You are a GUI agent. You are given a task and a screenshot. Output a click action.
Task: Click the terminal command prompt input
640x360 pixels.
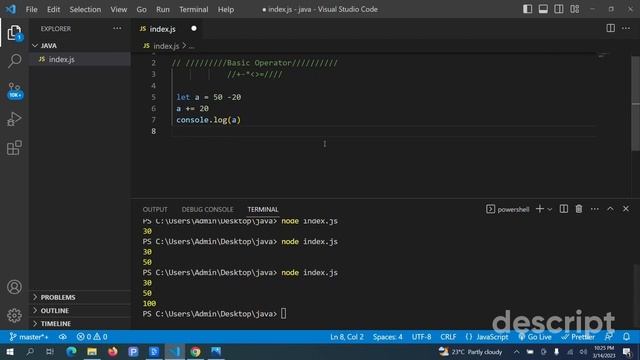283,313
